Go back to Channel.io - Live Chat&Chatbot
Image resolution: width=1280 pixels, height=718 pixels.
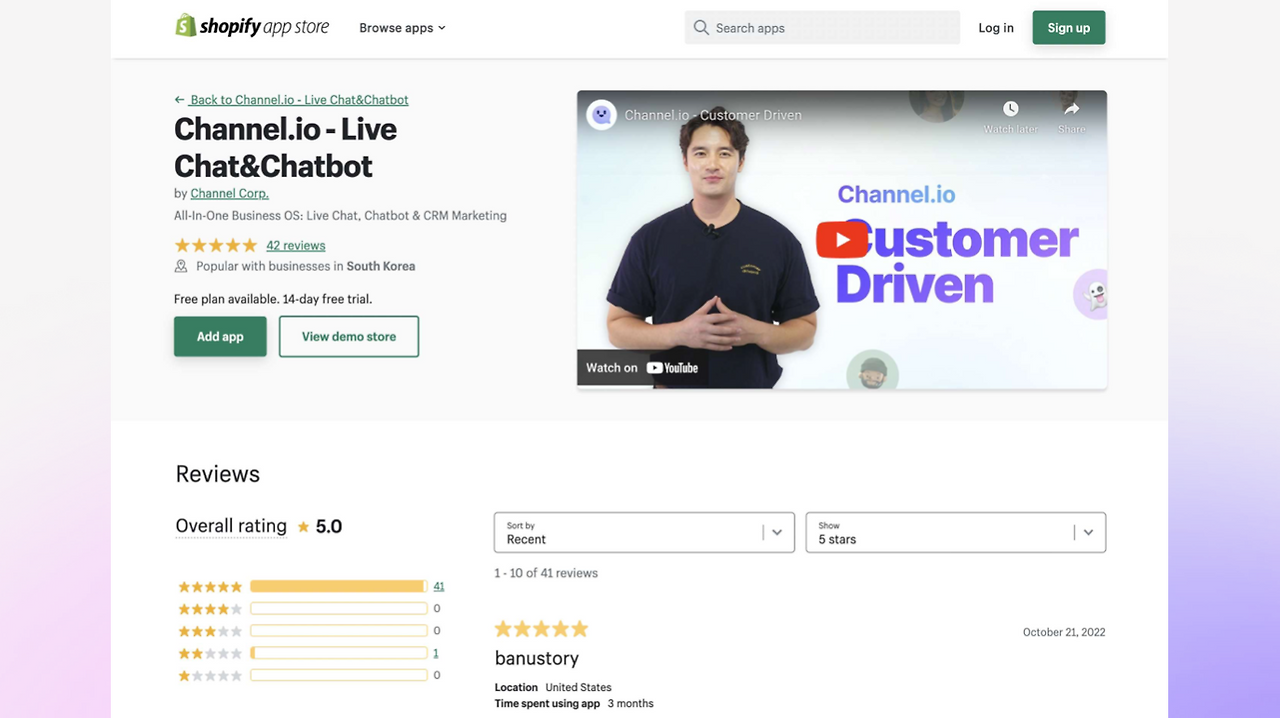291,100
